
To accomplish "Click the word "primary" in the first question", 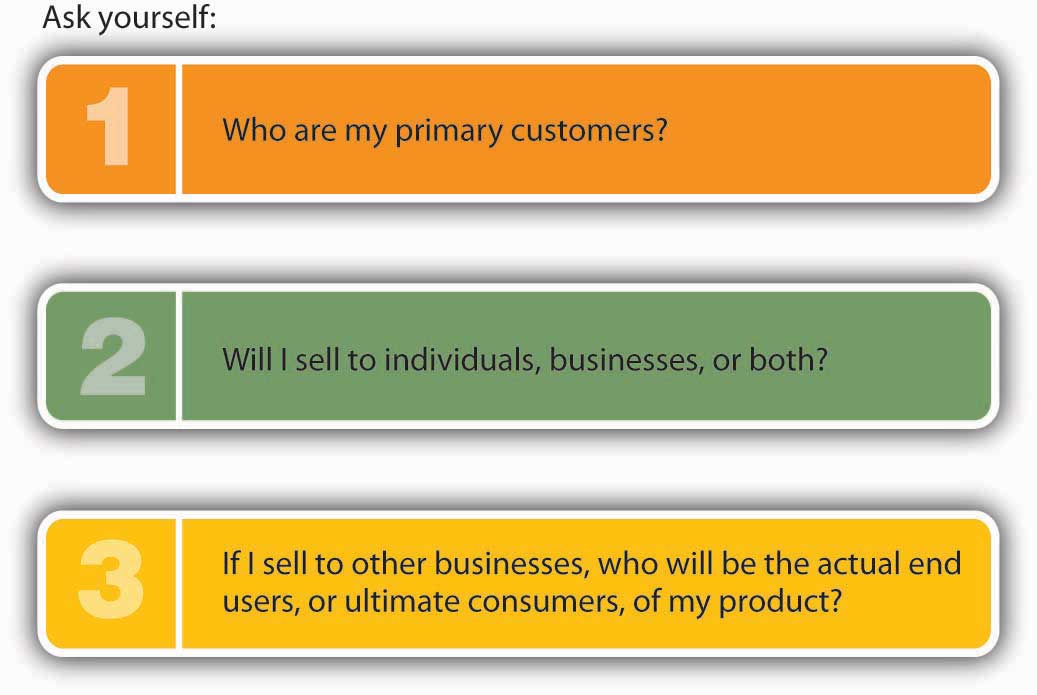I will [x=448, y=131].
